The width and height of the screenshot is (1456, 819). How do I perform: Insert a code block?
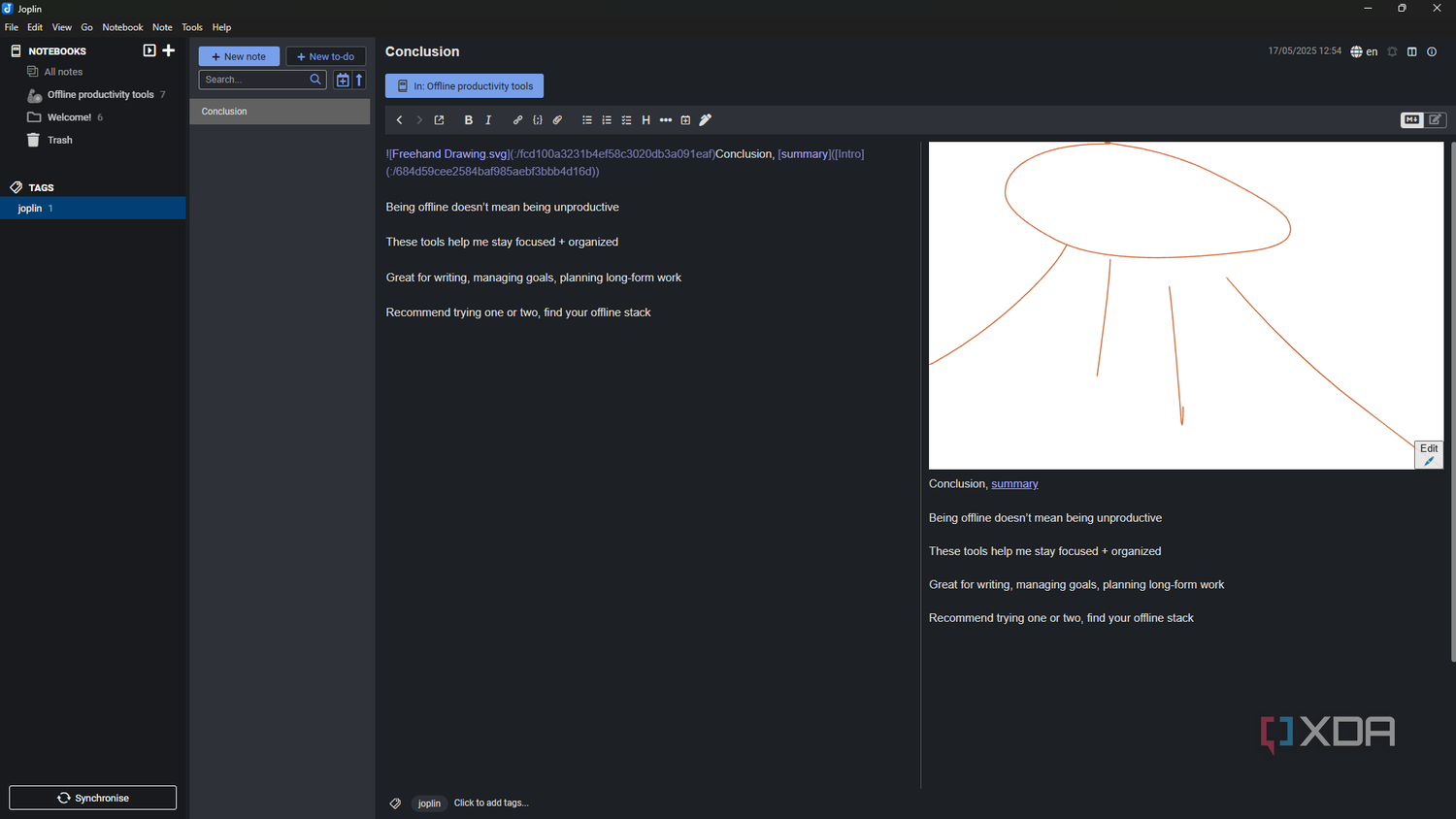(538, 120)
